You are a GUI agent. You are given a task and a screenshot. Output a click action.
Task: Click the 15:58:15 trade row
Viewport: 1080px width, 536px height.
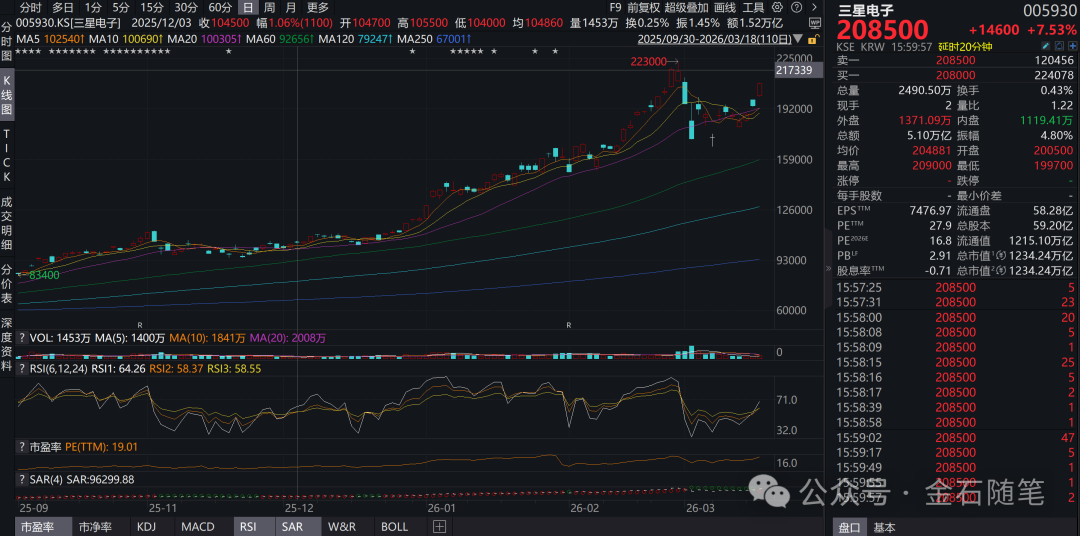(956, 362)
